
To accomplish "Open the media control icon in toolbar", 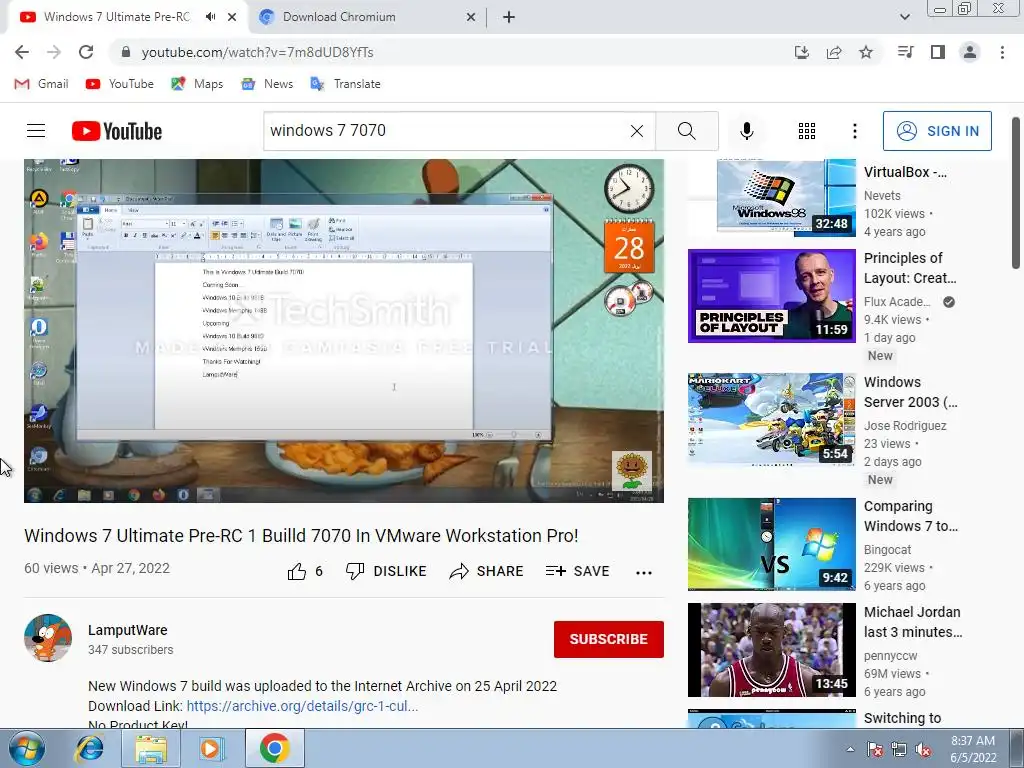I will 905,52.
